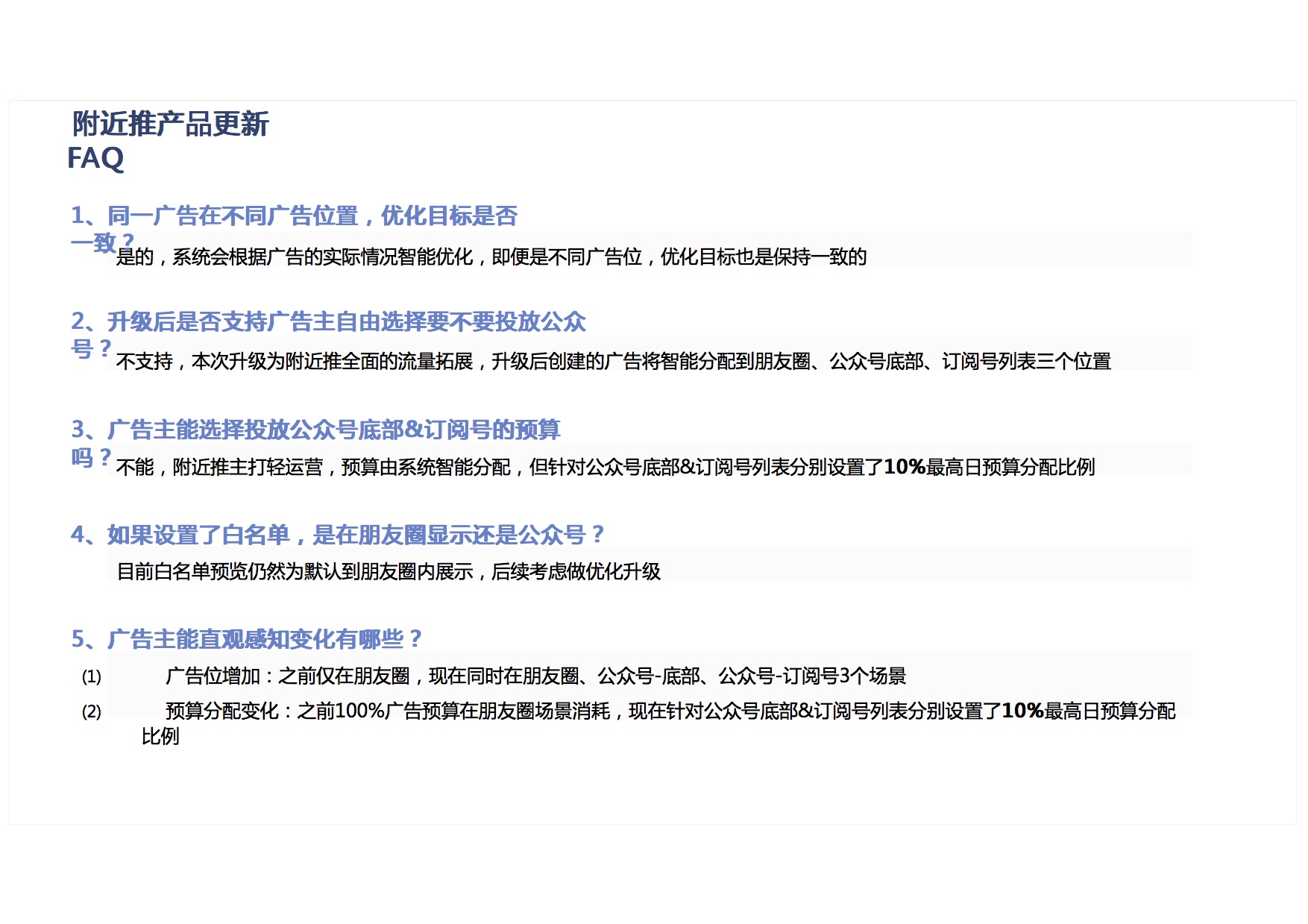Viewport: 1308px width, 924px height.
Task: Click bold 10% in question 3 answer
Action: point(904,468)
